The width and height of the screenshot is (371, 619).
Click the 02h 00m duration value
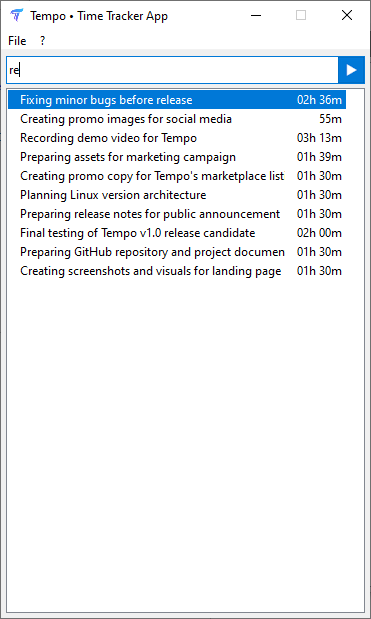point(319,233)
